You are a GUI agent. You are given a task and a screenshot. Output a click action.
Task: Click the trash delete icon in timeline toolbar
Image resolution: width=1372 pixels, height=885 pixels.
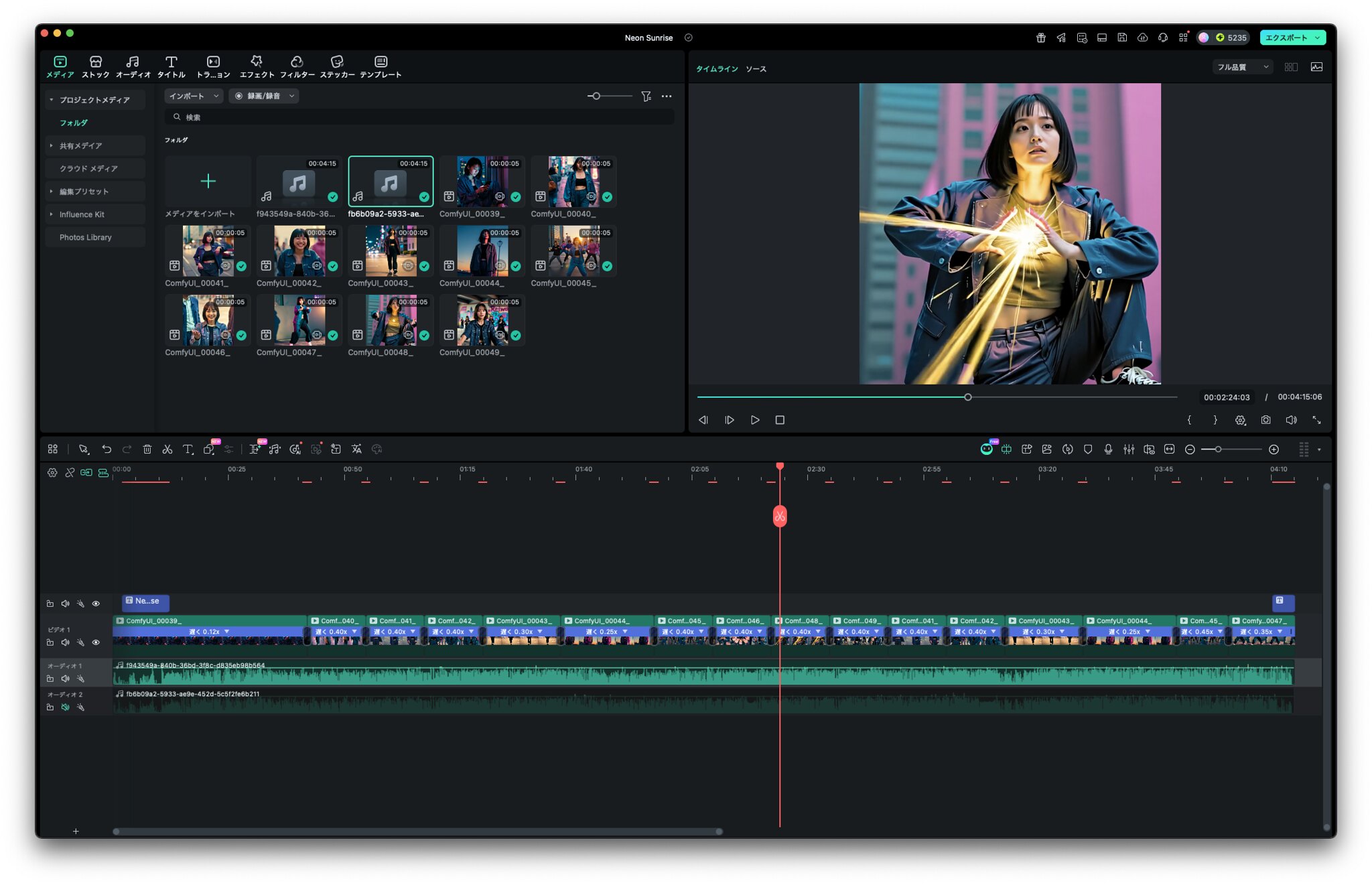tap(147, 450)
